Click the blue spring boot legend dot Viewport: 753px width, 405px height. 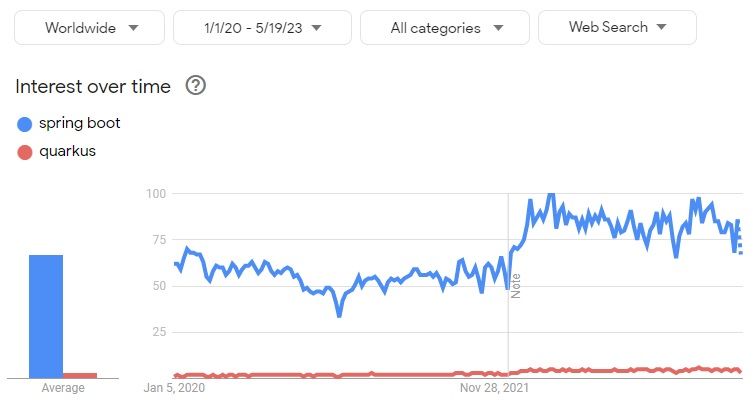tap(24, 124)
